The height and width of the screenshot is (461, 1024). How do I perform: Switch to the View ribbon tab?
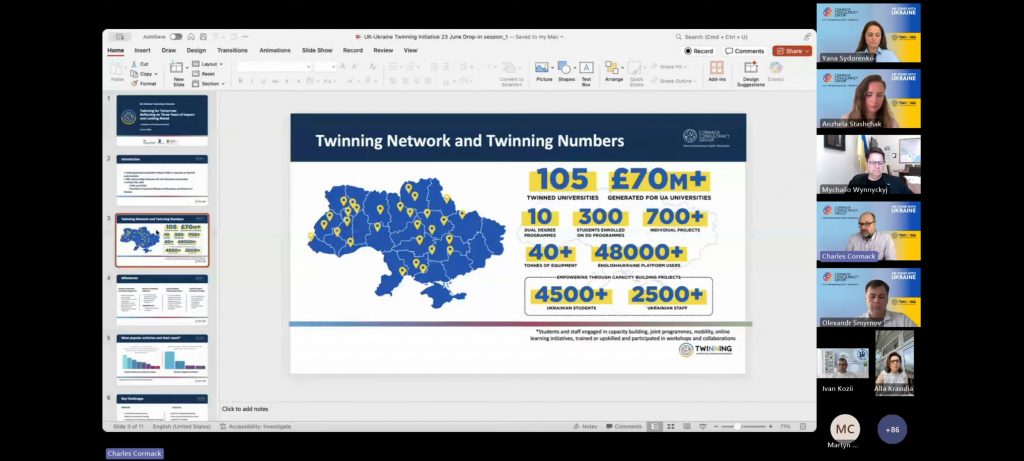(410, 50)
